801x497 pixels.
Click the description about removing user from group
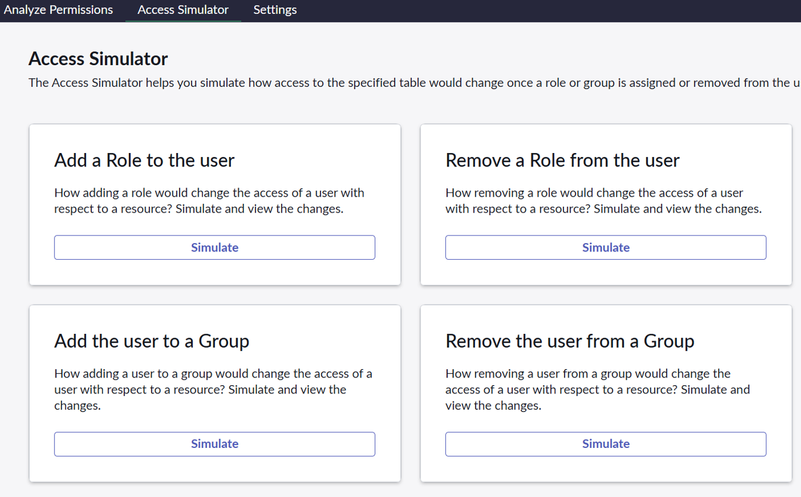tap(597, 390)
